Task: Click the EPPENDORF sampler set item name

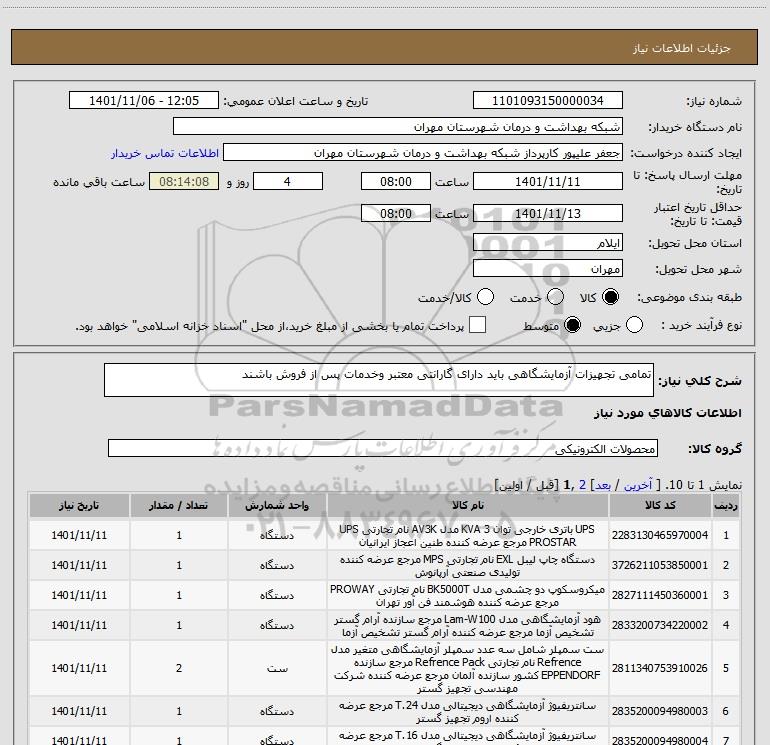Action: (468, 668)
